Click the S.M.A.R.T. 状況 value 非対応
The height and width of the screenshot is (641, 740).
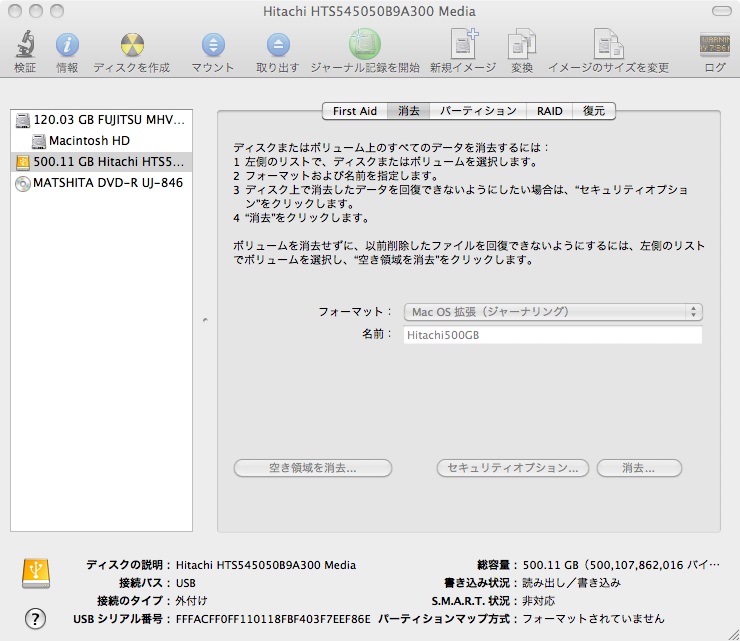click(538, 601)
